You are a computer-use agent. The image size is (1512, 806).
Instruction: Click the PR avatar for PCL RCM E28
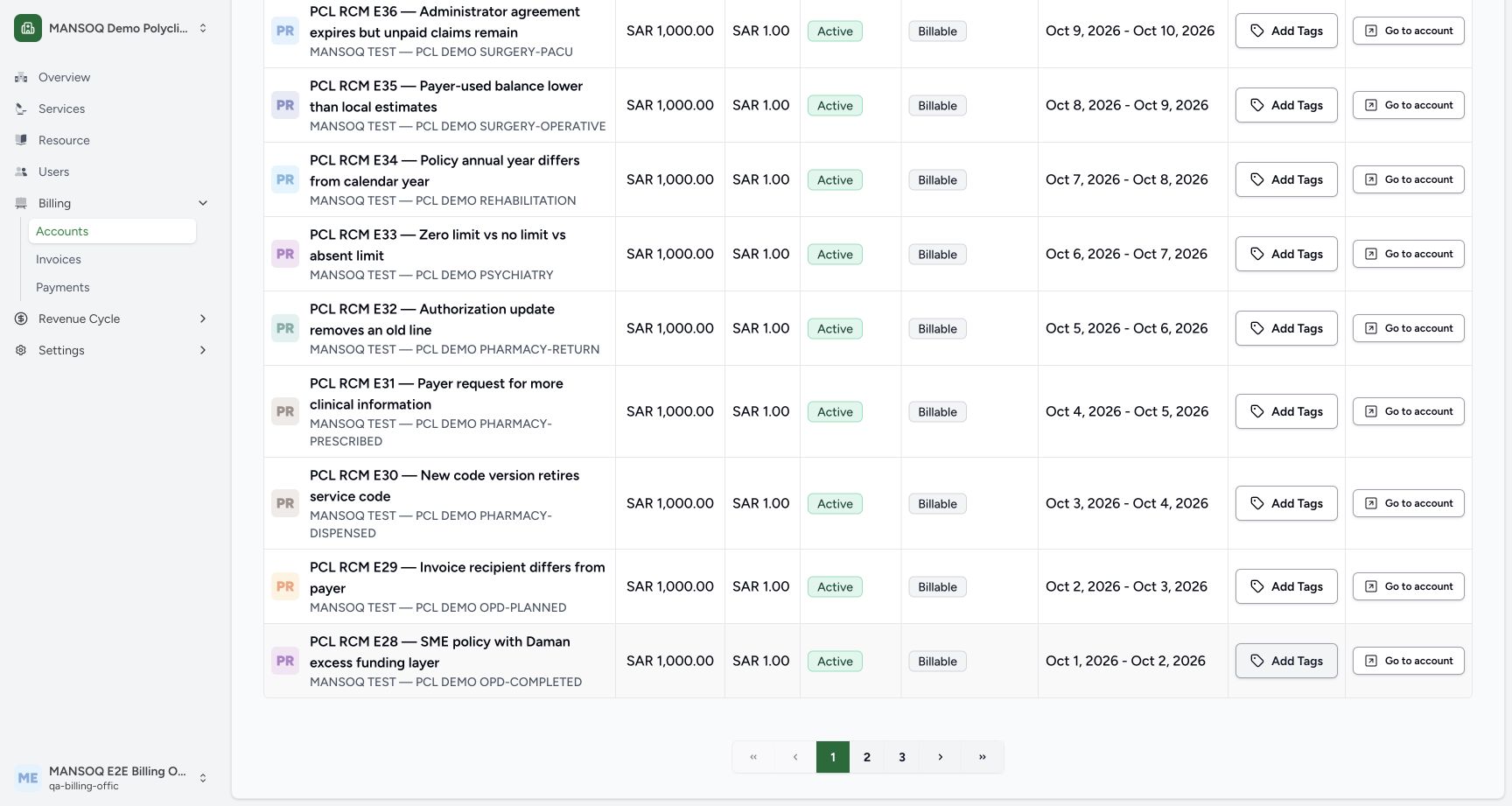tap(285, 661)
